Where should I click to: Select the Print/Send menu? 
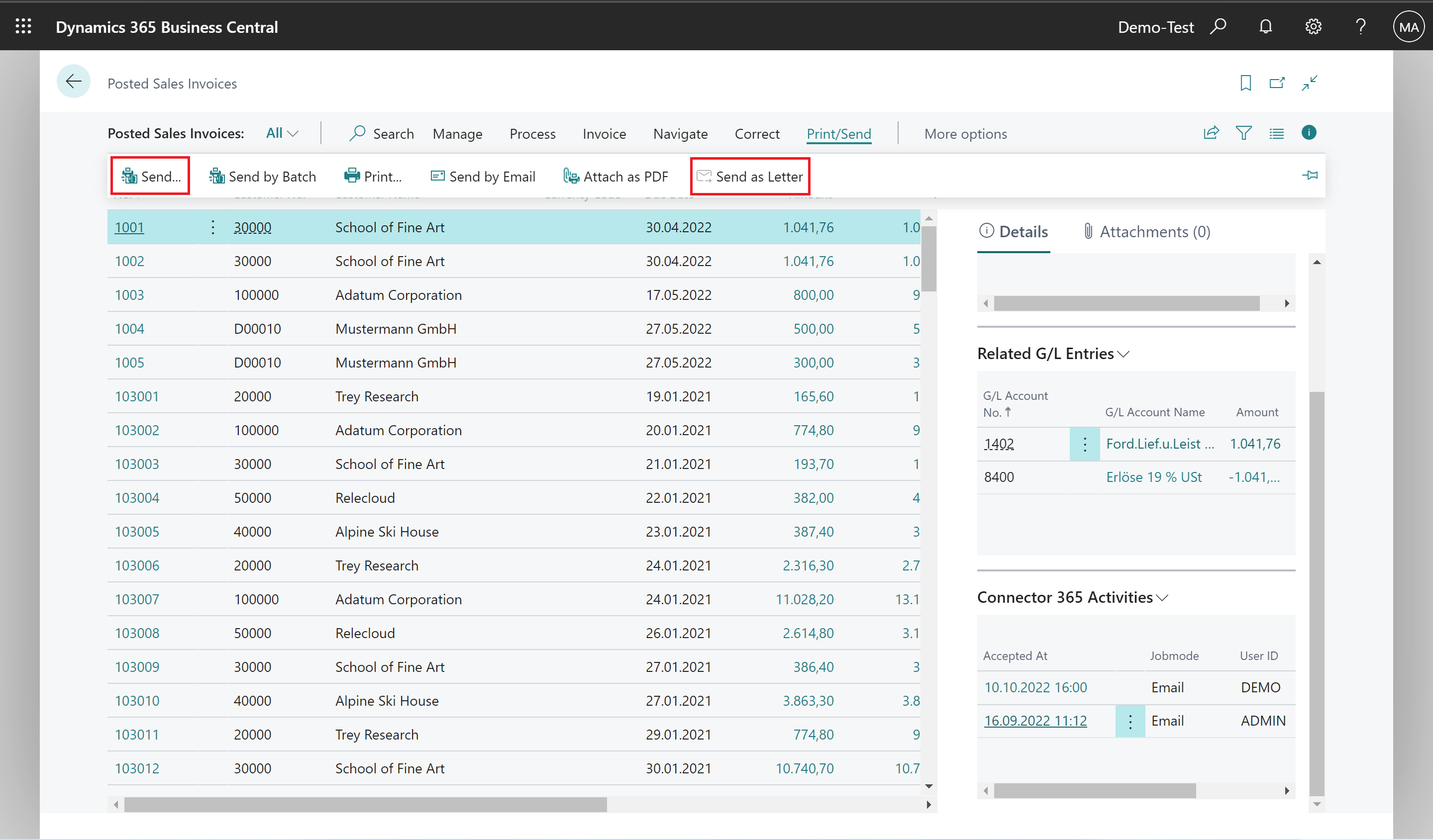coord(839,134)
